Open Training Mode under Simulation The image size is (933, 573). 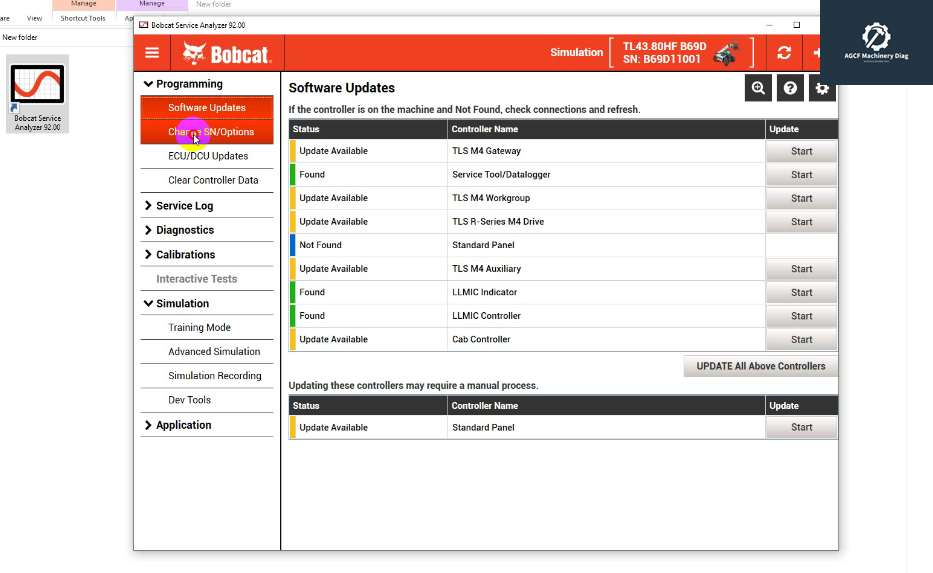point(207,327)
